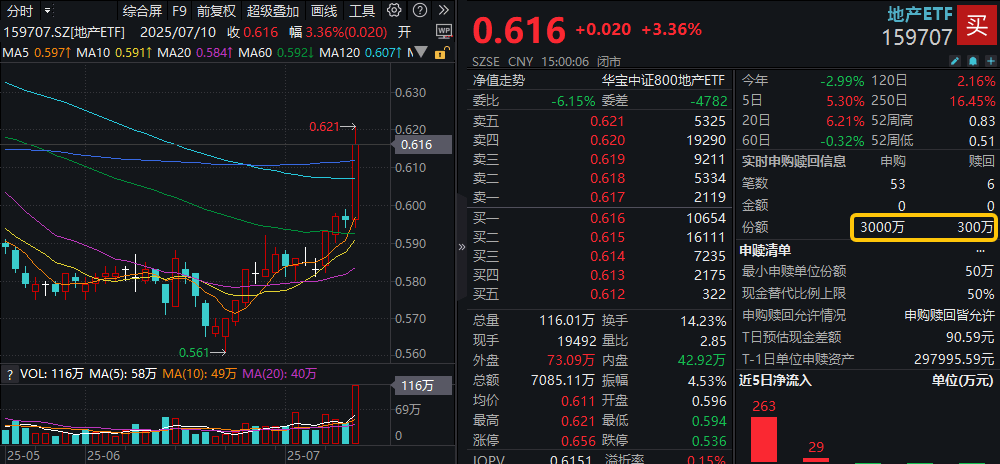
Task: Open the chart settings gear icon
Action: coord(394,10)
